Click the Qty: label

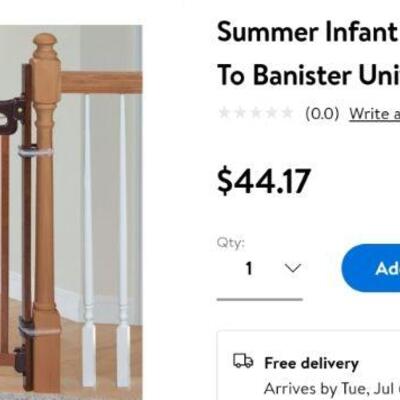tap(231, 242)
